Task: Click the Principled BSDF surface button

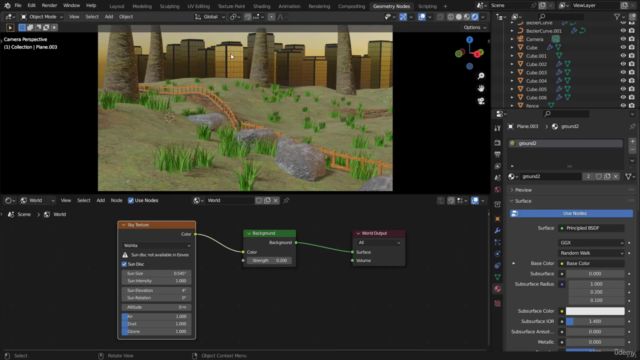Action: pyautogui.click(x=591, y=228)
